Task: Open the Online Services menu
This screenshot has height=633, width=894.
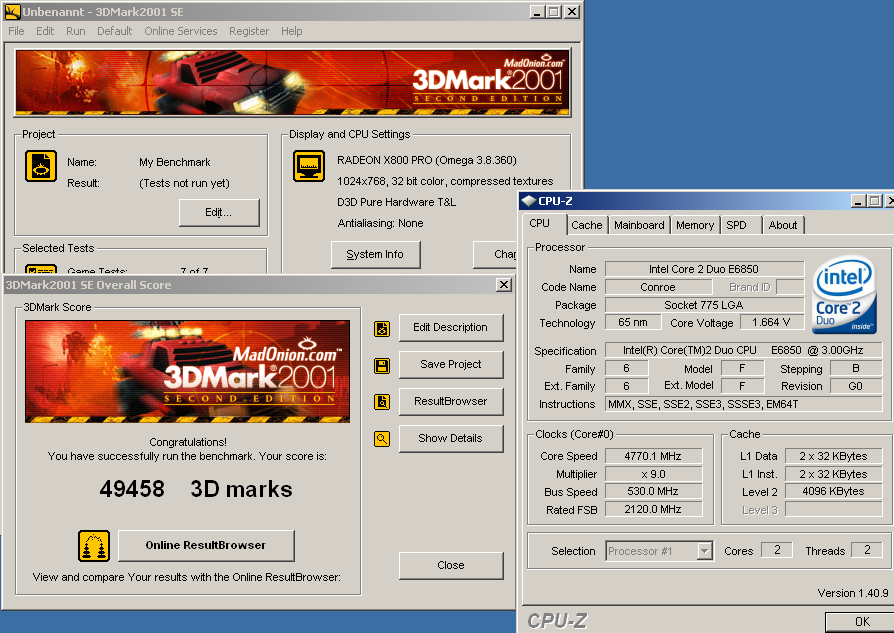Action: 180,31
